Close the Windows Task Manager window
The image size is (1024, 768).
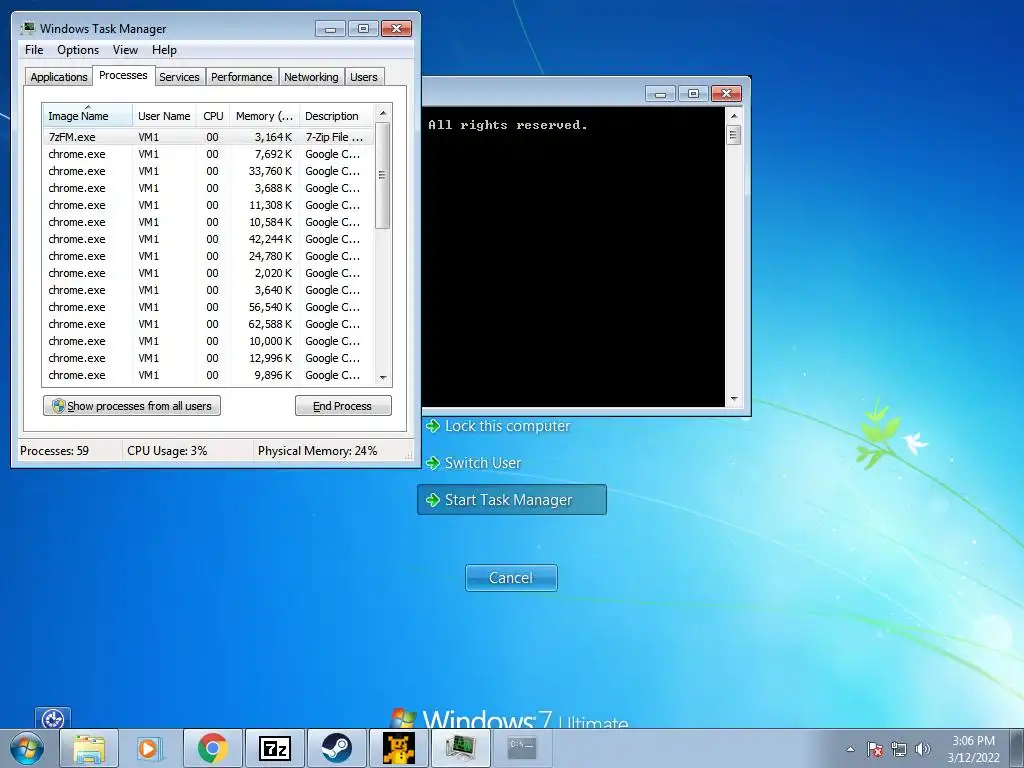[x=396, y=29]
